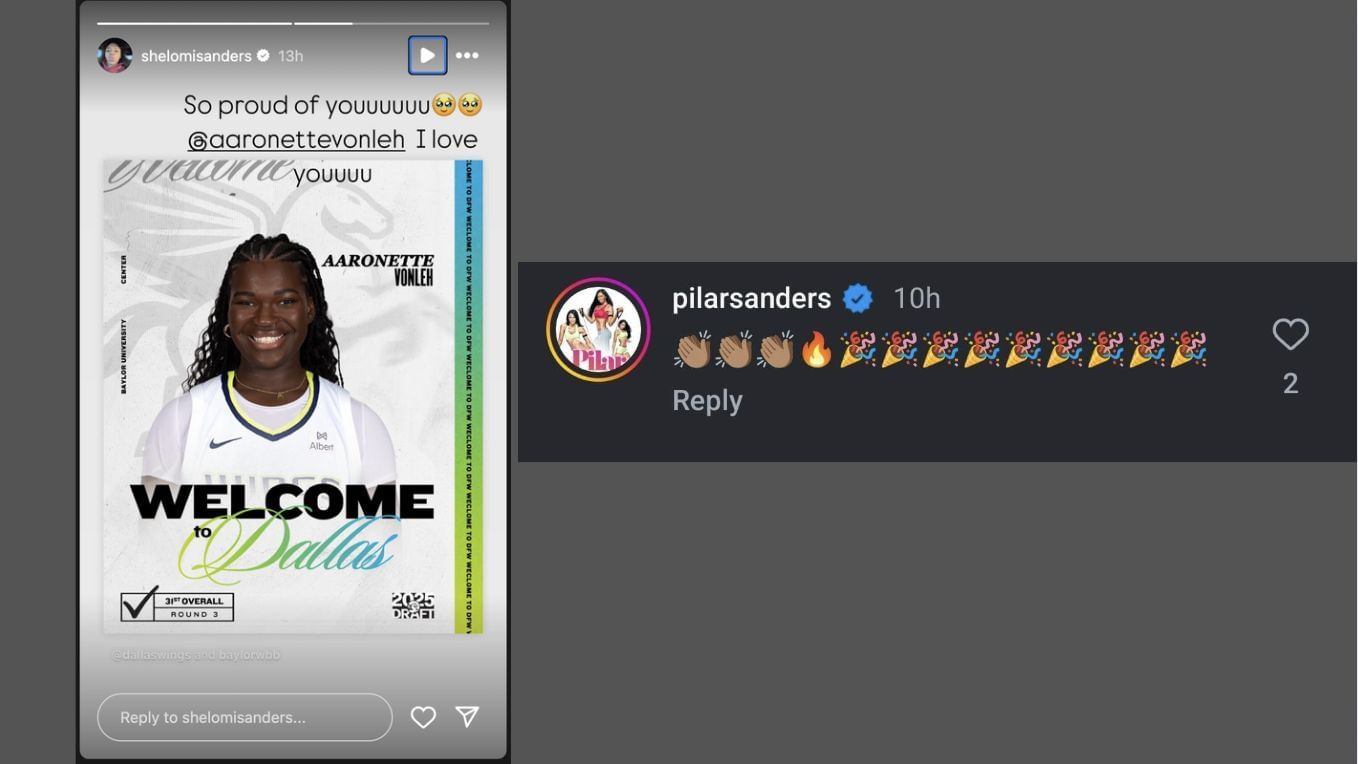Click the verified badge beside pilarsanders
Screen dimensions: 1358x764
coord(858,298)
